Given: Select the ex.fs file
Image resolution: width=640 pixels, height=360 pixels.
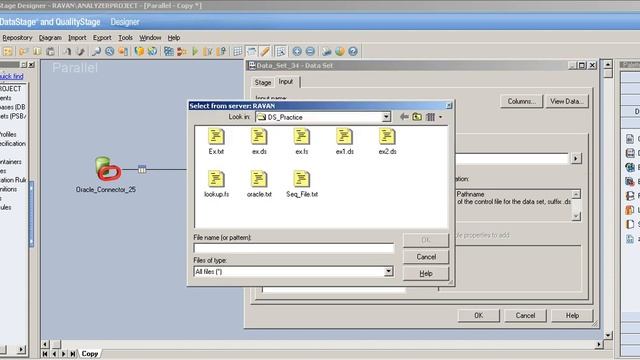Looking at the screenshot, I should (x=302, y=141).
